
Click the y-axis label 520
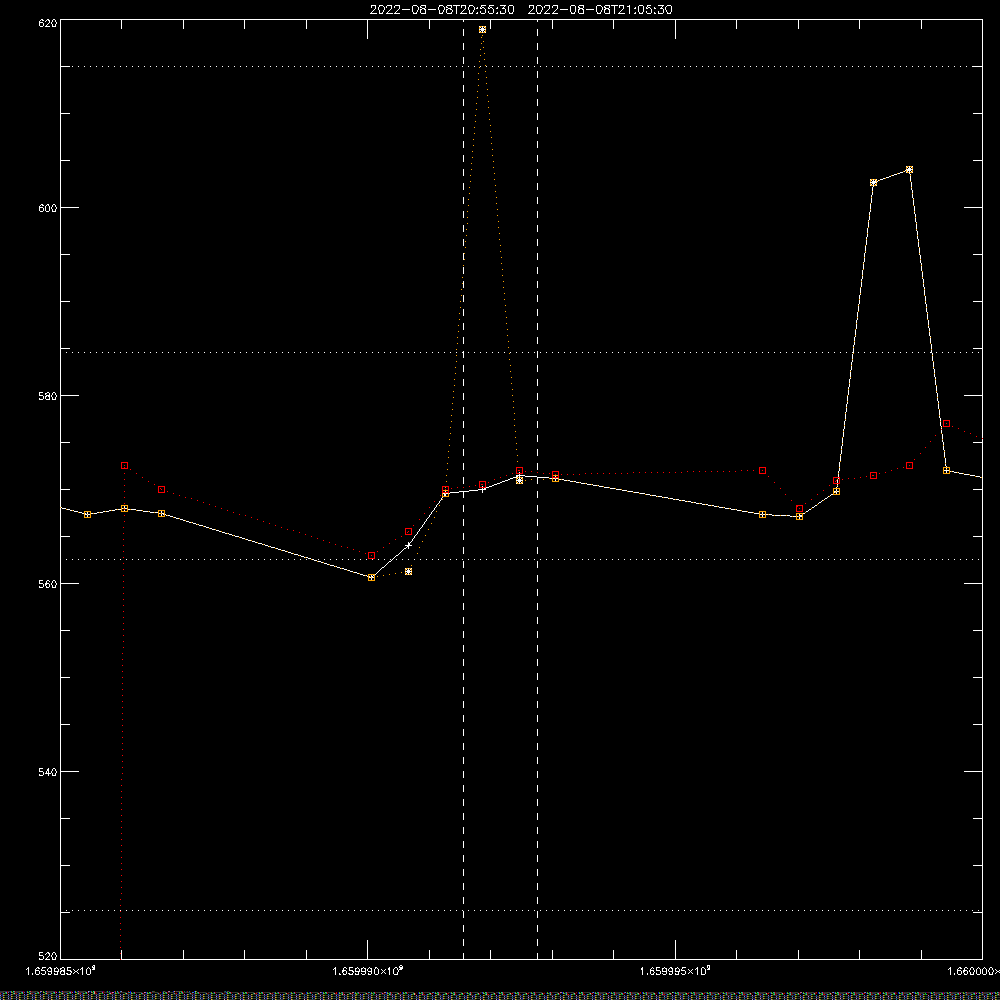coord(48,957)
